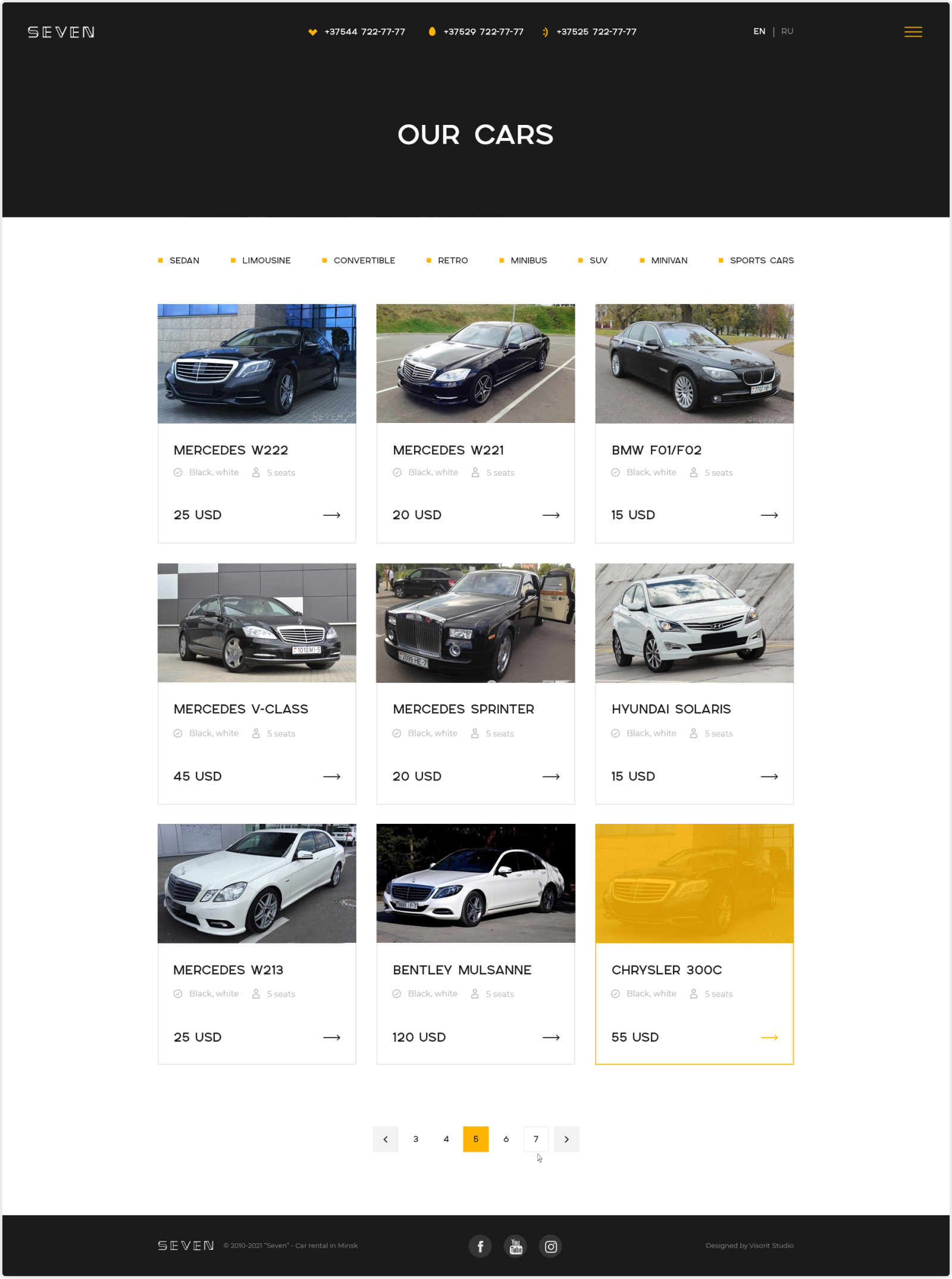Filter cars by Sedan category
The image size is (952, 1279).
tap(178, 261)
